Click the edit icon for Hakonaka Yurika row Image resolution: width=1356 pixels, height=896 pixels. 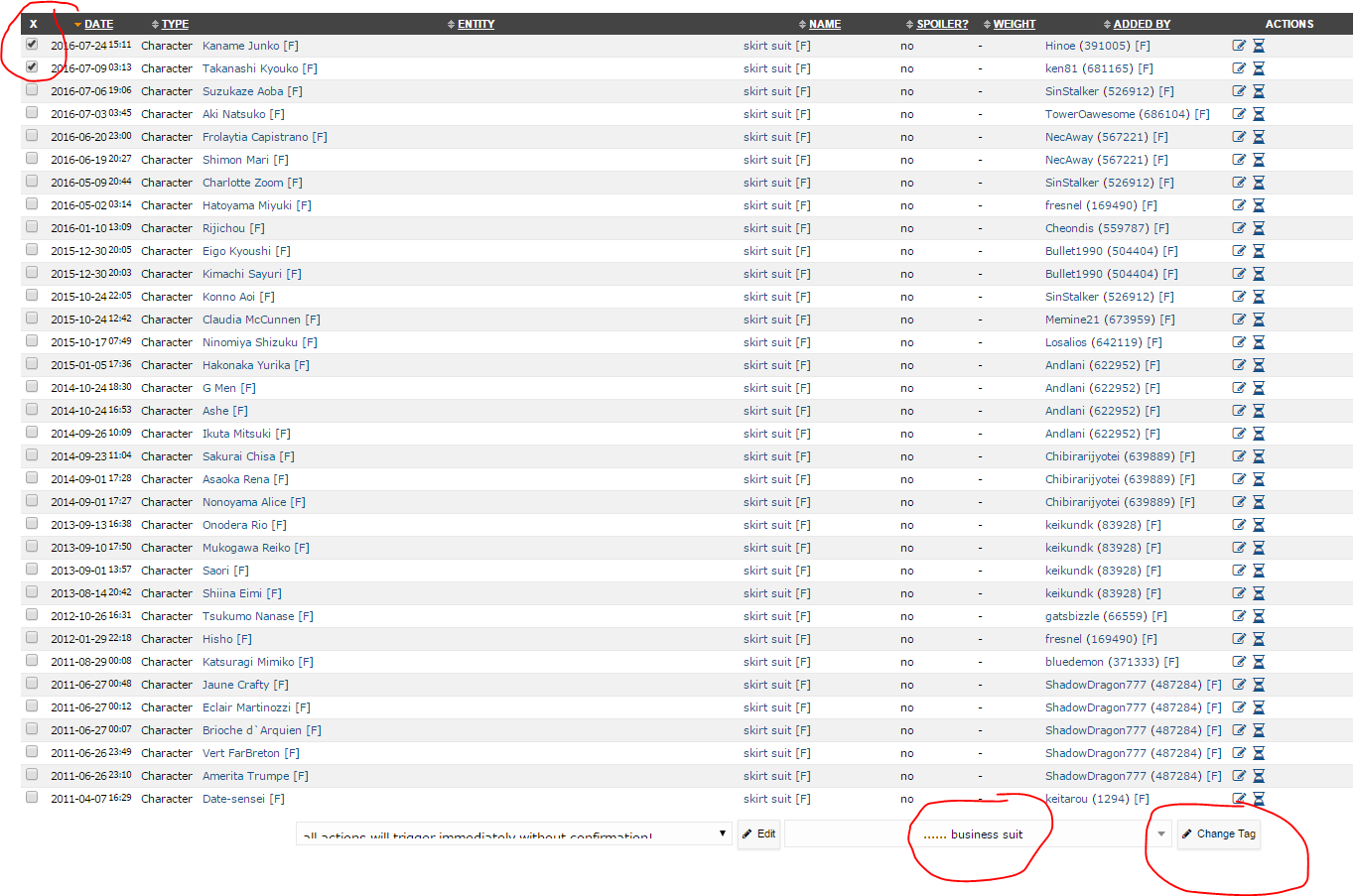coord(1239,365)
